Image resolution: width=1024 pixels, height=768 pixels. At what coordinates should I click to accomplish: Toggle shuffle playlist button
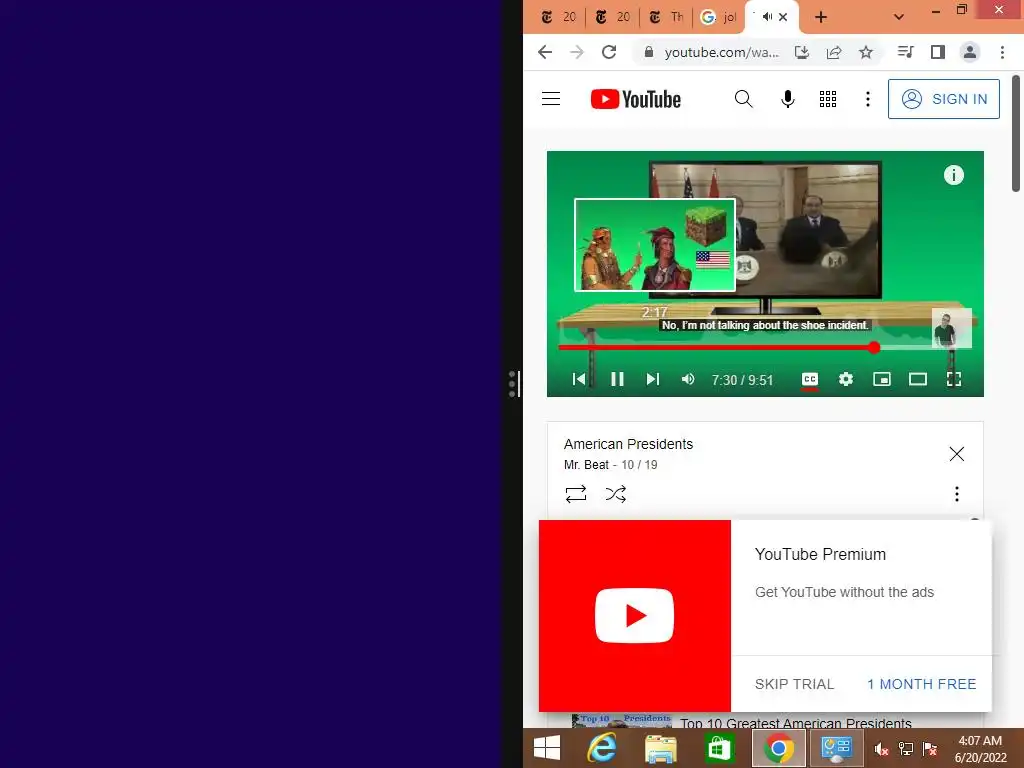tap(615, 494)
